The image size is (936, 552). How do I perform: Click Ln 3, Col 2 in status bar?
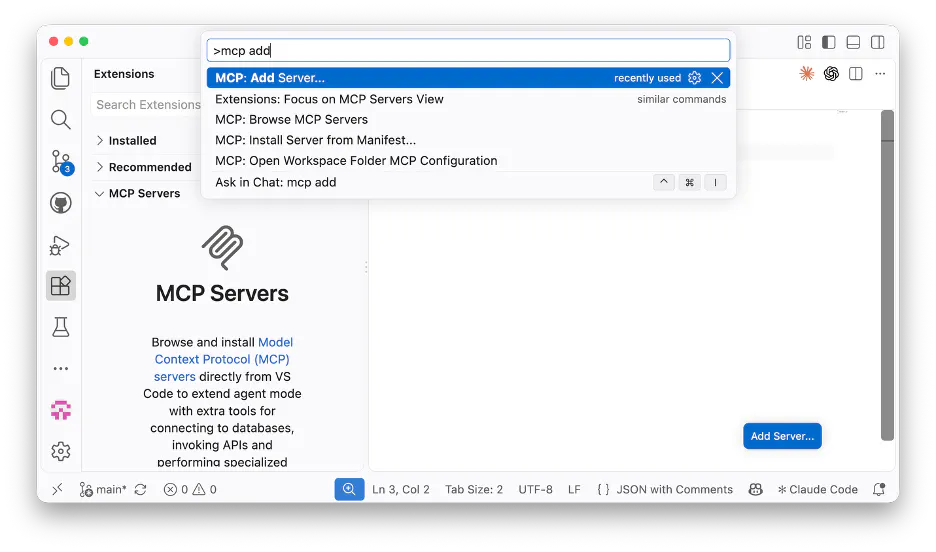(401, 489)
